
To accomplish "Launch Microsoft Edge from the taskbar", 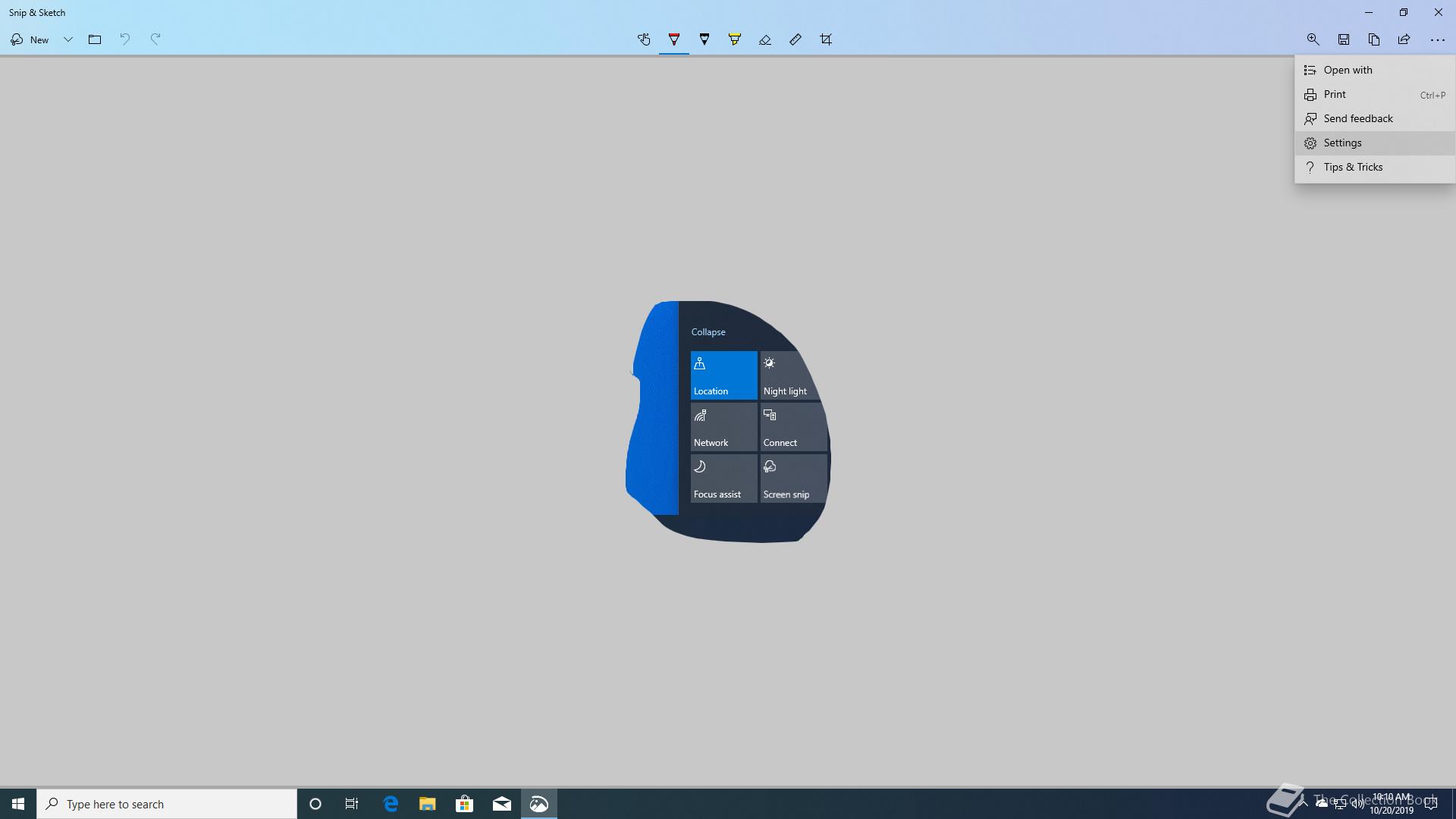I will tap(391, 804).
